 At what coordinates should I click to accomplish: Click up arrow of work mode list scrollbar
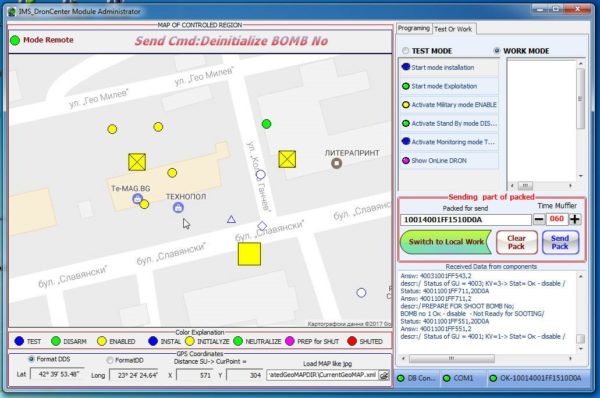581,64
